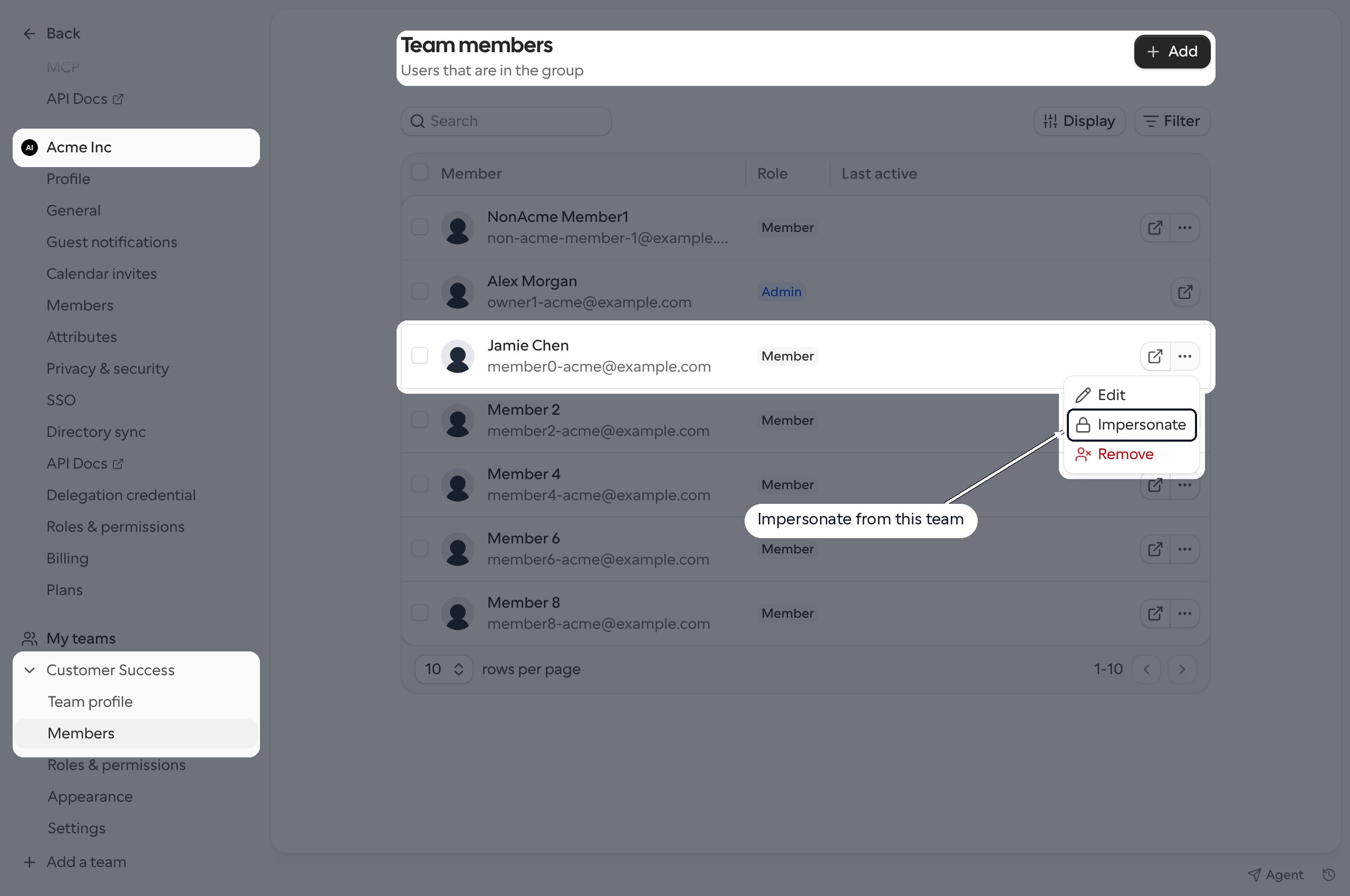Open the Roles & permissions team page

[x=117, y=765]
